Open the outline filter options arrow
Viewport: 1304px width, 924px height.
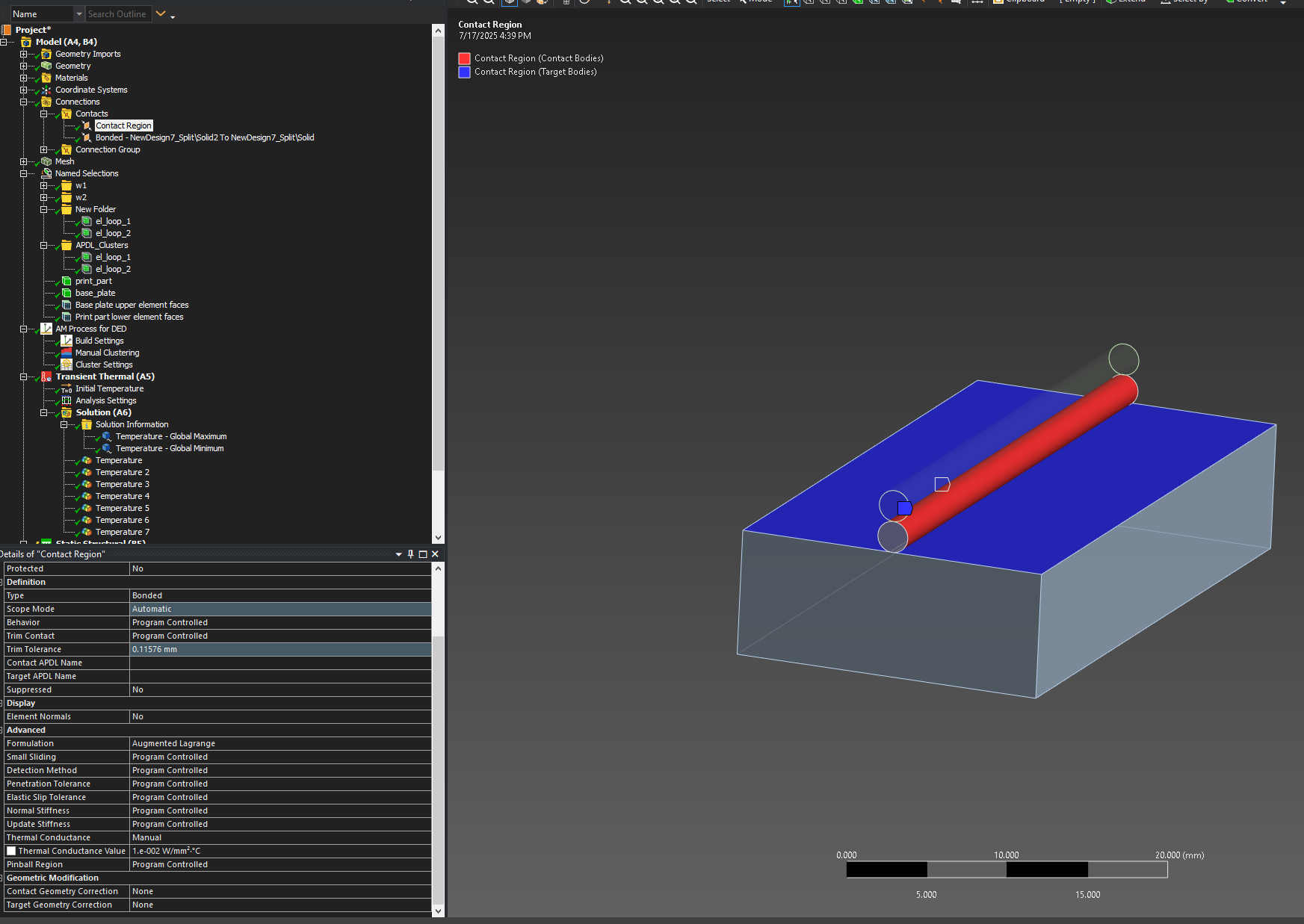coord(173,17)
